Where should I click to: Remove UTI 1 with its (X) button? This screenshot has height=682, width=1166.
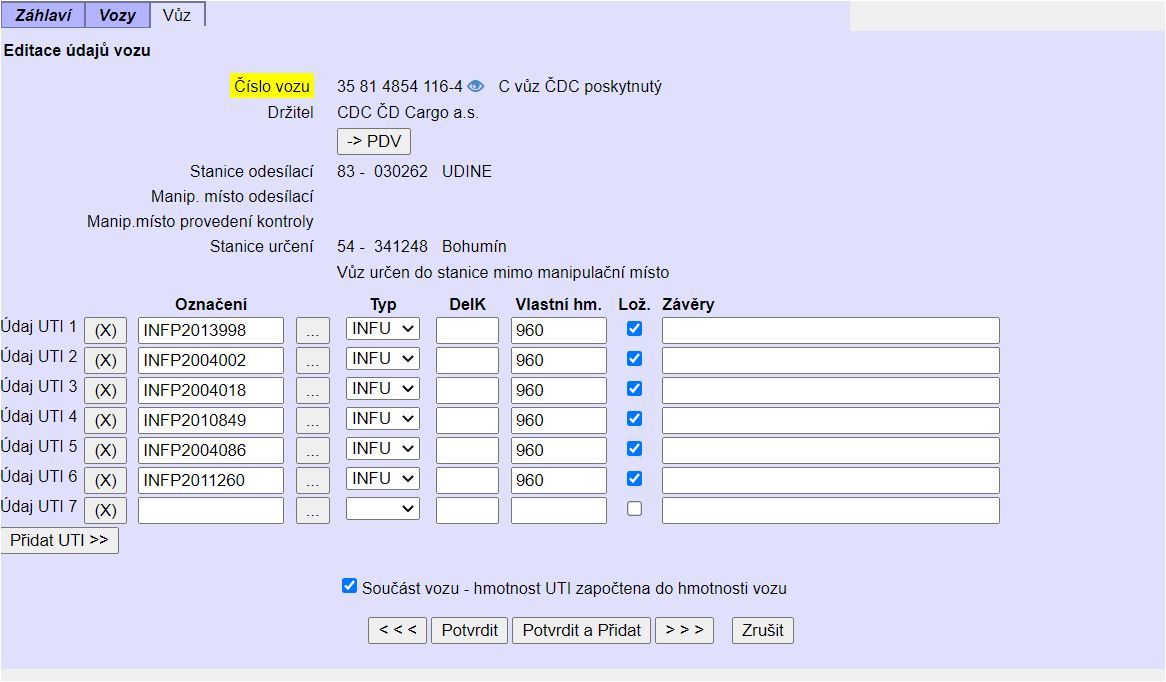tap(105, 330)
